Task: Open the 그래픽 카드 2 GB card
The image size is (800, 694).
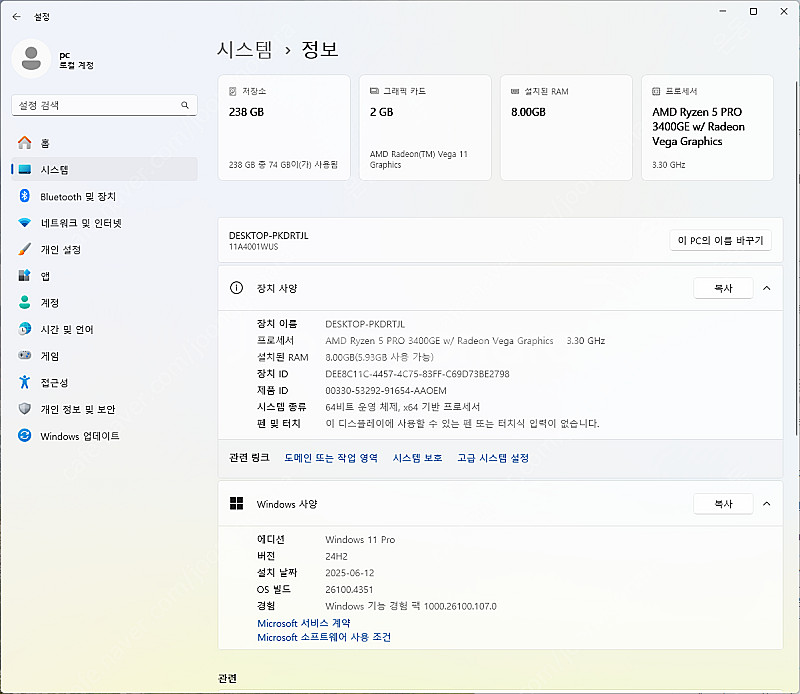Action: [x=425, y=128]
